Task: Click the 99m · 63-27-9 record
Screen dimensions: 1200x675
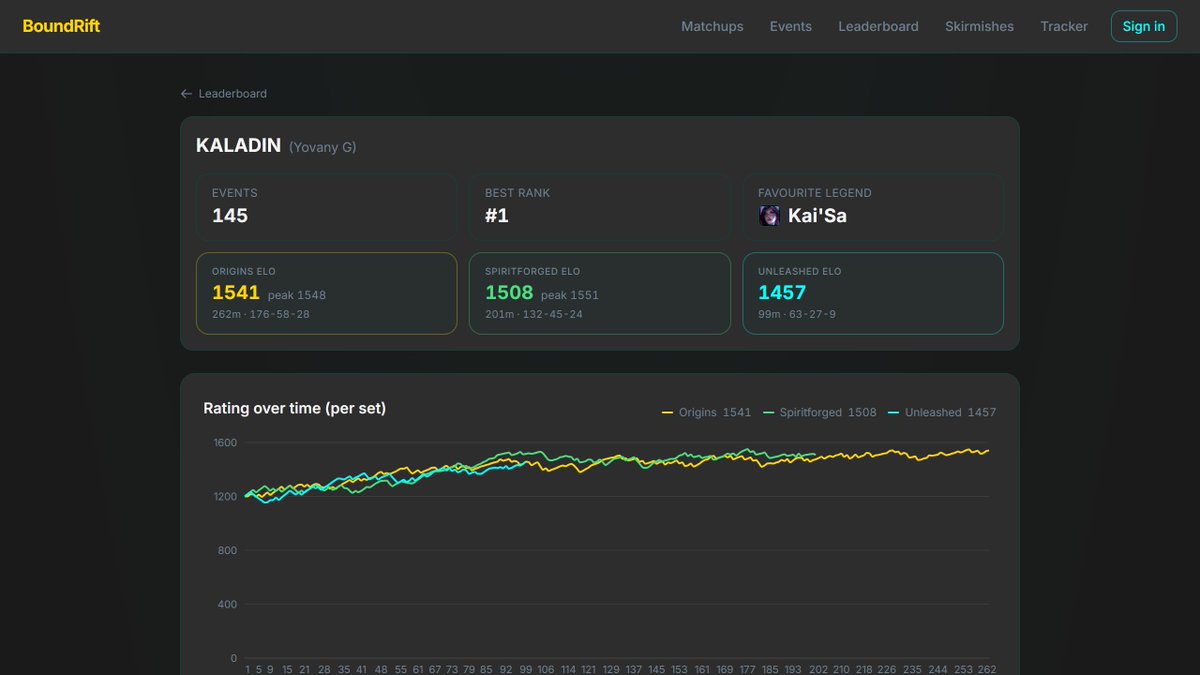Action: tap(797, 315)
